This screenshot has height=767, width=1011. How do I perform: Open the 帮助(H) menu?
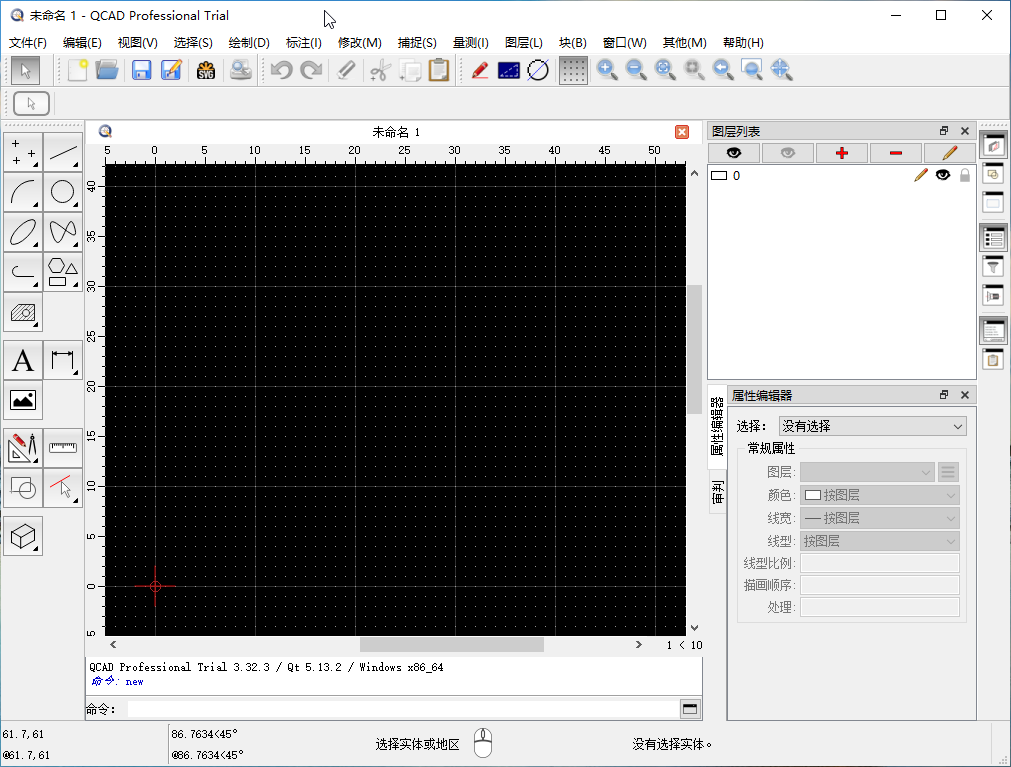tap(743, 43)
